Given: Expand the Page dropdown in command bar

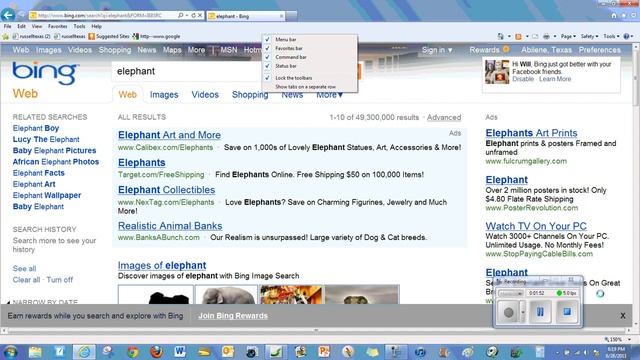Looking at the screenshot, I should pyautogui.click(x=568, y=36).
